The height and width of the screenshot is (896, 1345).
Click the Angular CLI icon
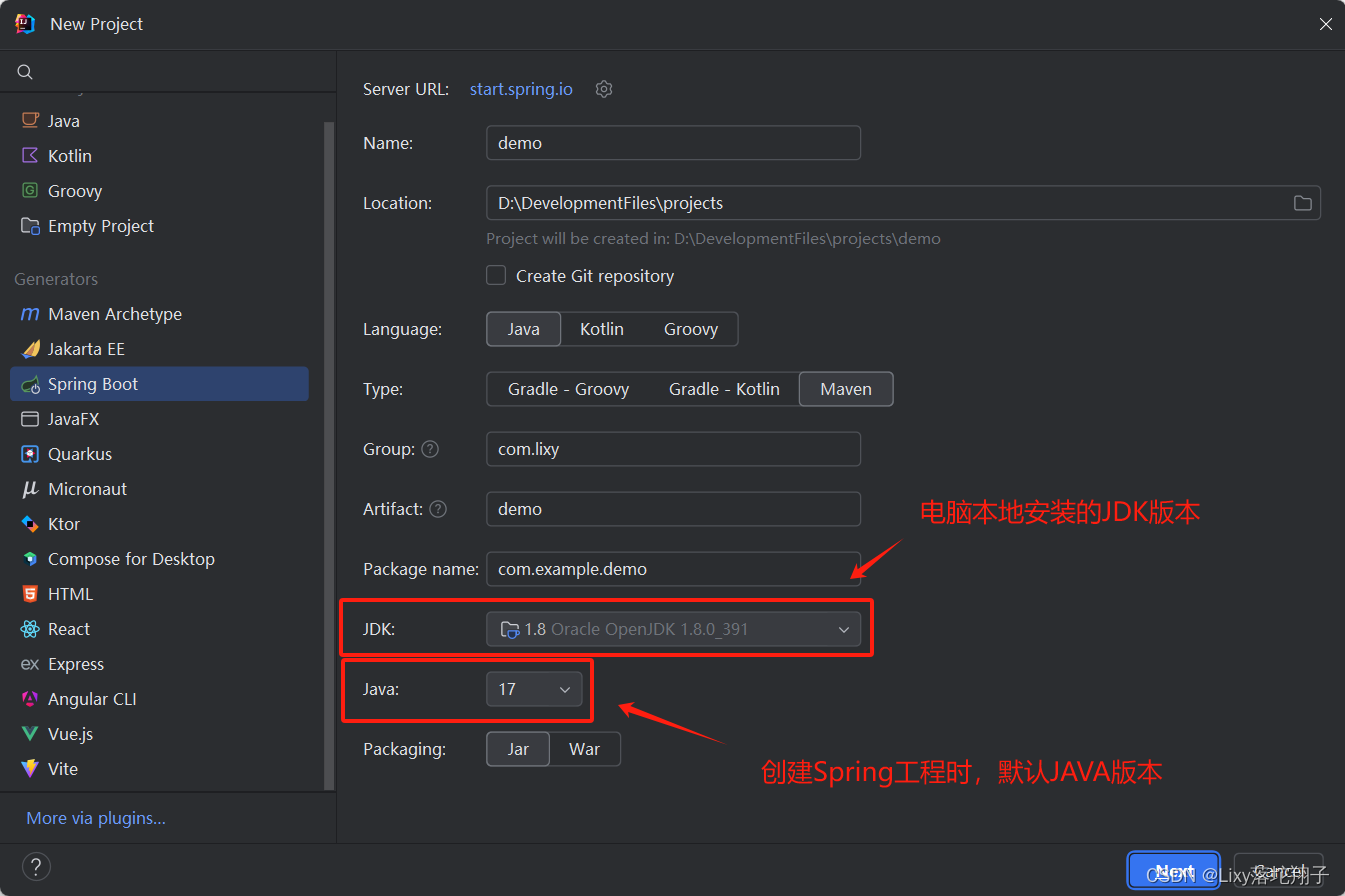coord(30,699)
